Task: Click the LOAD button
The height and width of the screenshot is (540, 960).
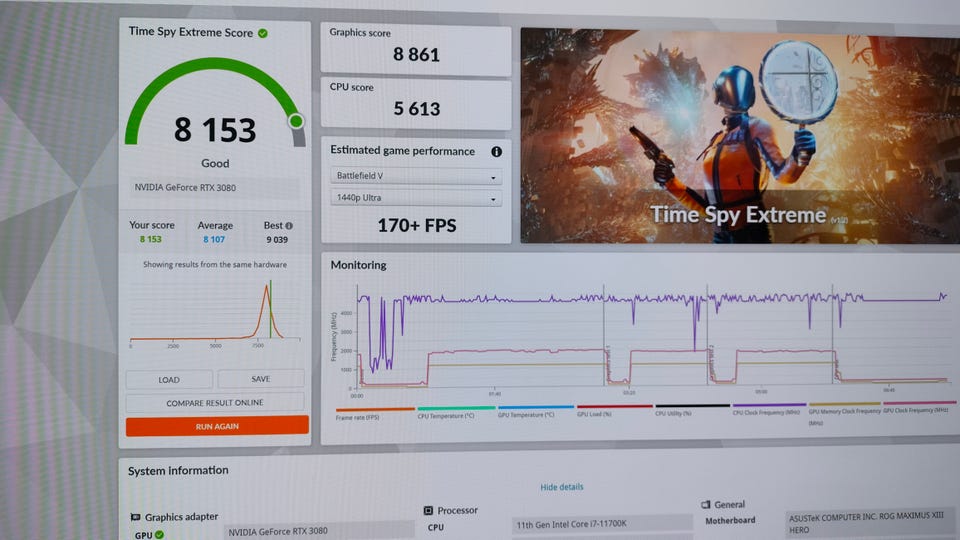Action: [169, 380]
